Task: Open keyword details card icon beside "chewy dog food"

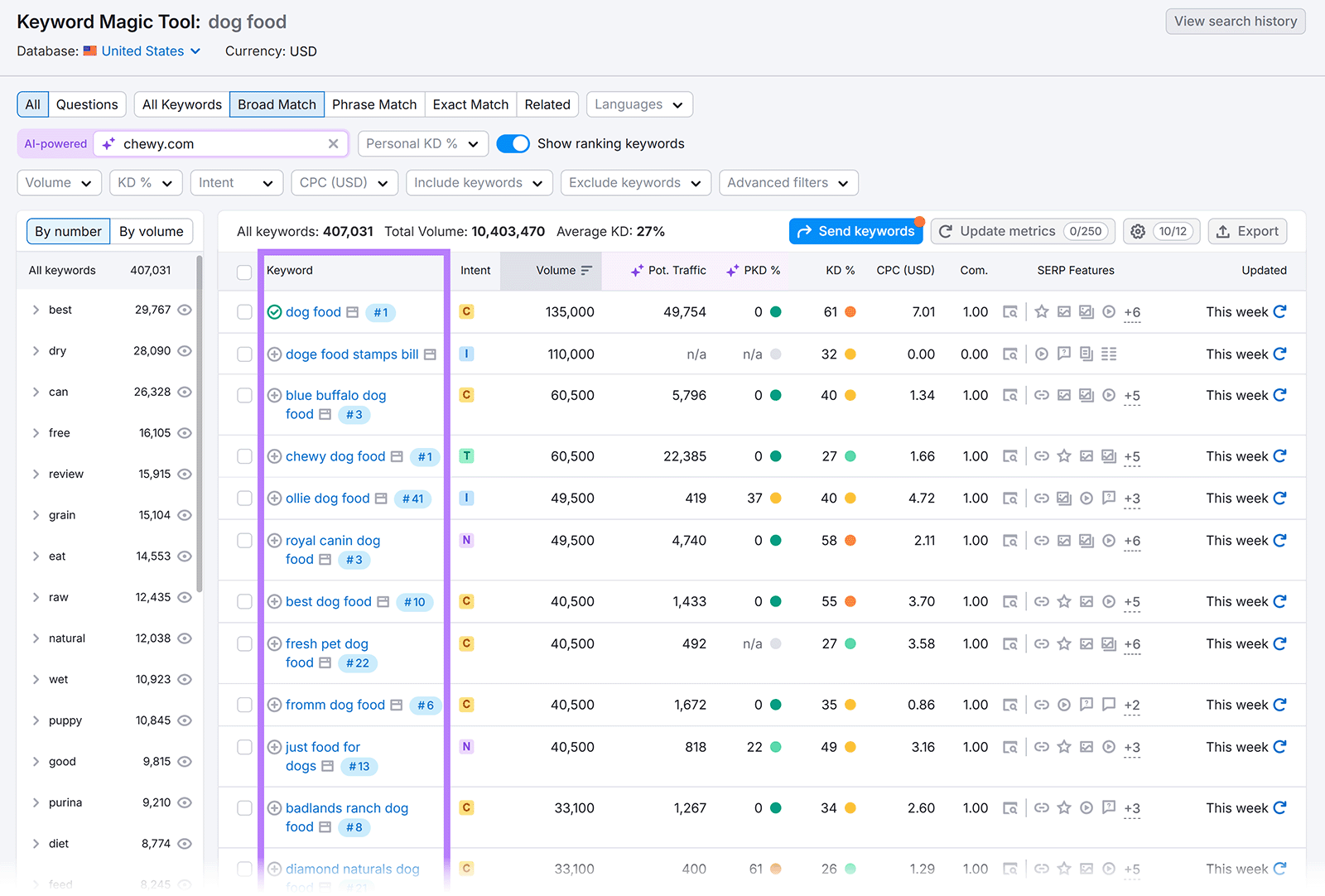Action: [x=397, y=456]
